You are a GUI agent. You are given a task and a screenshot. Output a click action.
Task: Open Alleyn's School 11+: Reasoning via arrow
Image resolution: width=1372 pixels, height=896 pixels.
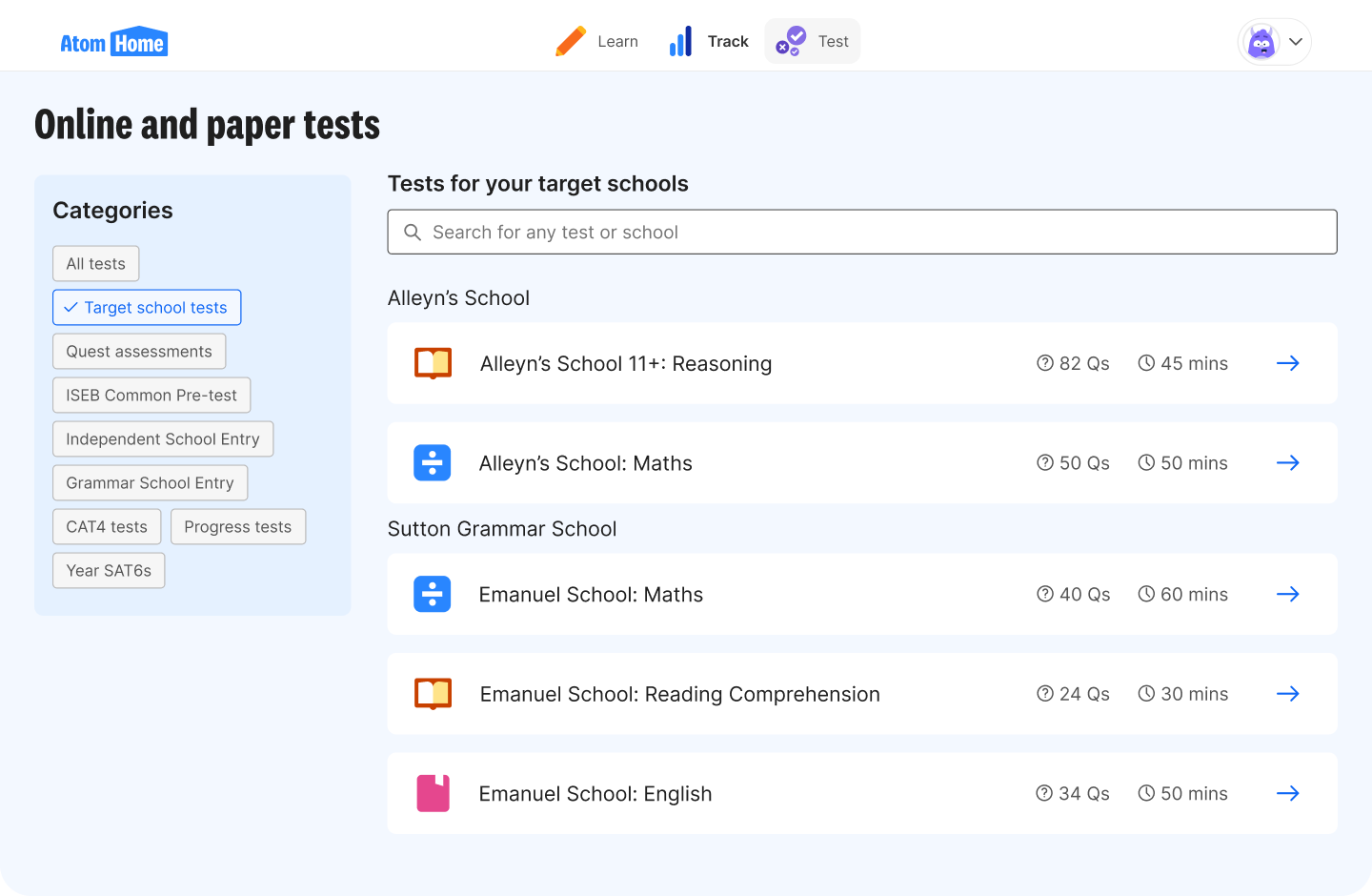[1288, 363]
